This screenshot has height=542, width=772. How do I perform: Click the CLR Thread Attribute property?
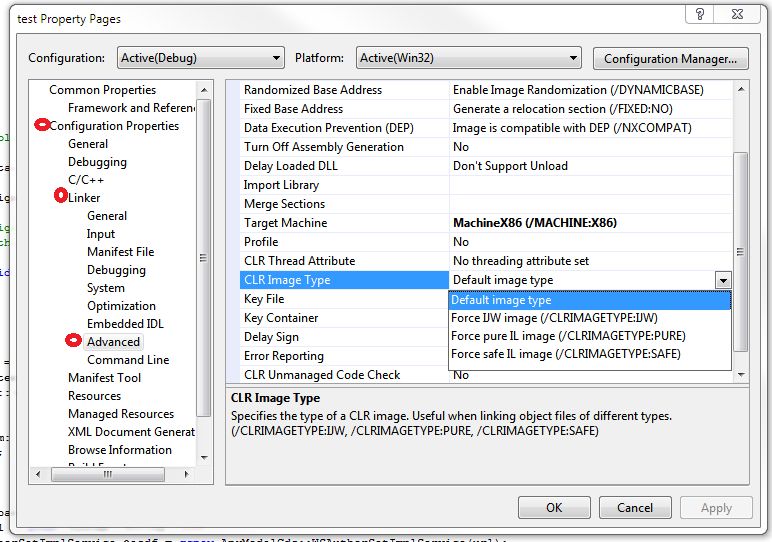[299, 261]
